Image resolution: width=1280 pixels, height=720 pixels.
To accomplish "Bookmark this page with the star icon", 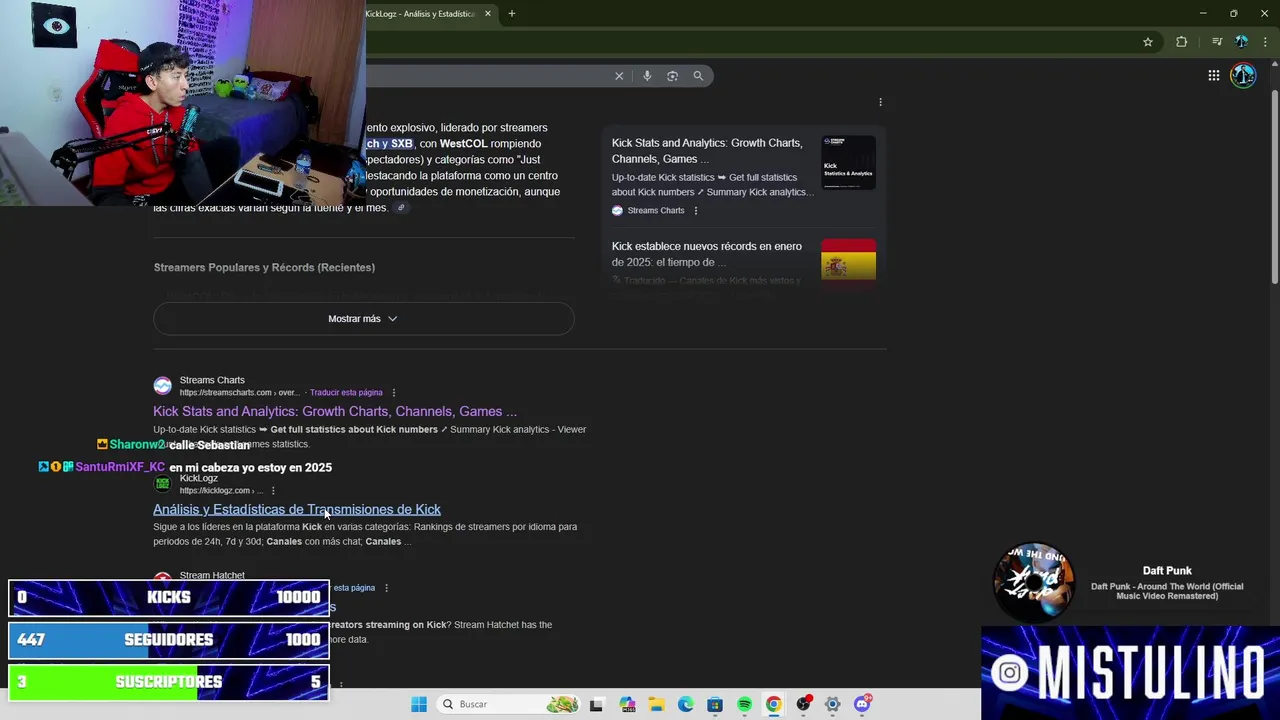I will (x=1148, y=42).
